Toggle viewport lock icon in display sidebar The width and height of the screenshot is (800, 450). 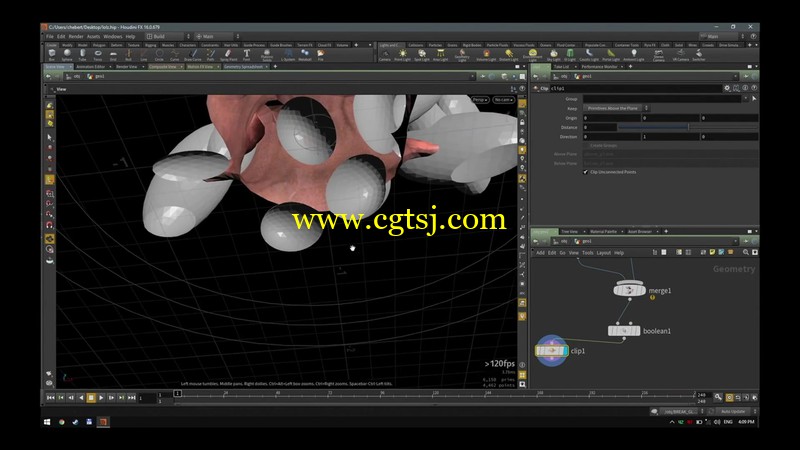[x=522, y=122]
